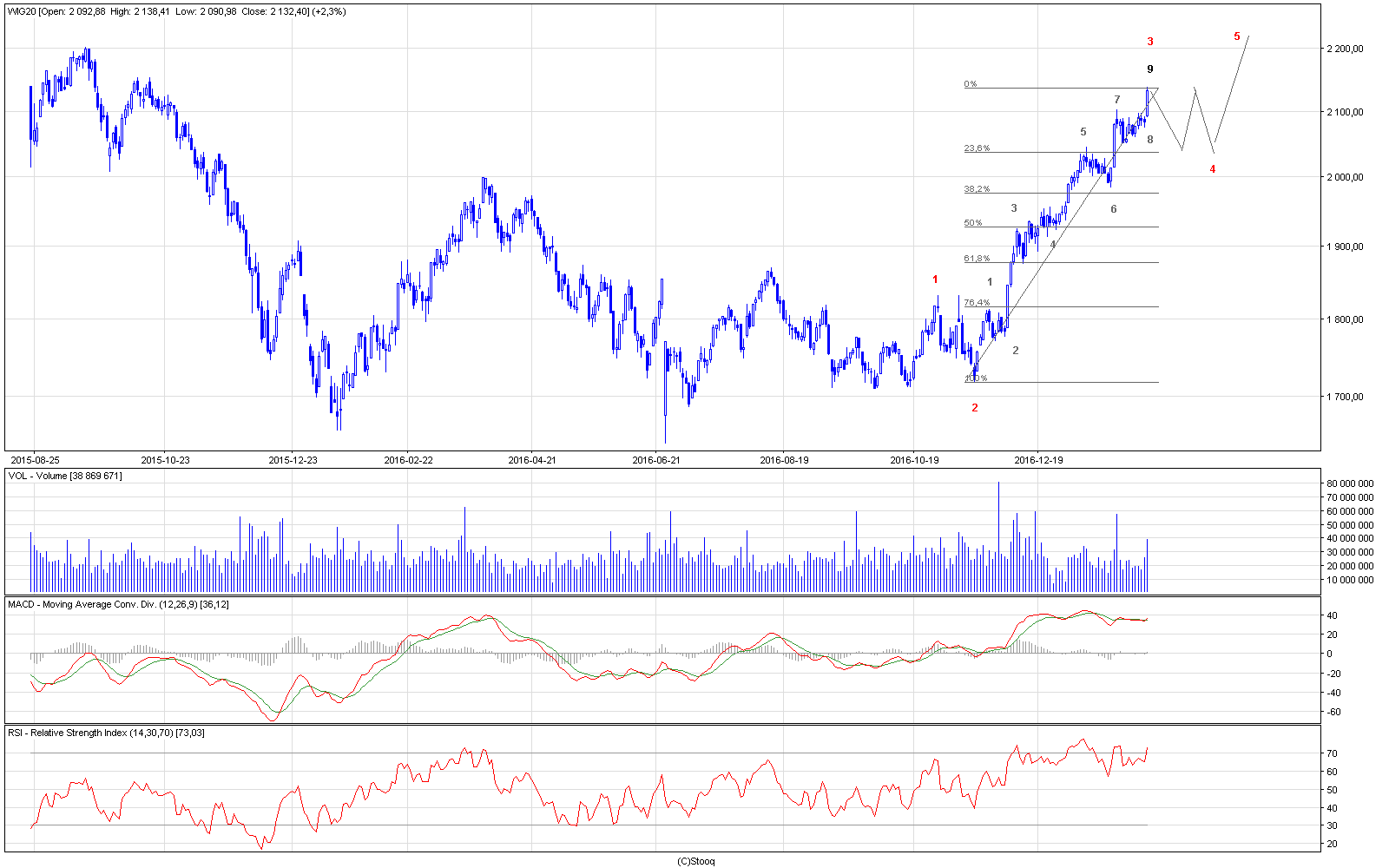Screen dimensions: 1389x868
Task: Click the 1 900,00 price axis label
Action: [1346, 247]
